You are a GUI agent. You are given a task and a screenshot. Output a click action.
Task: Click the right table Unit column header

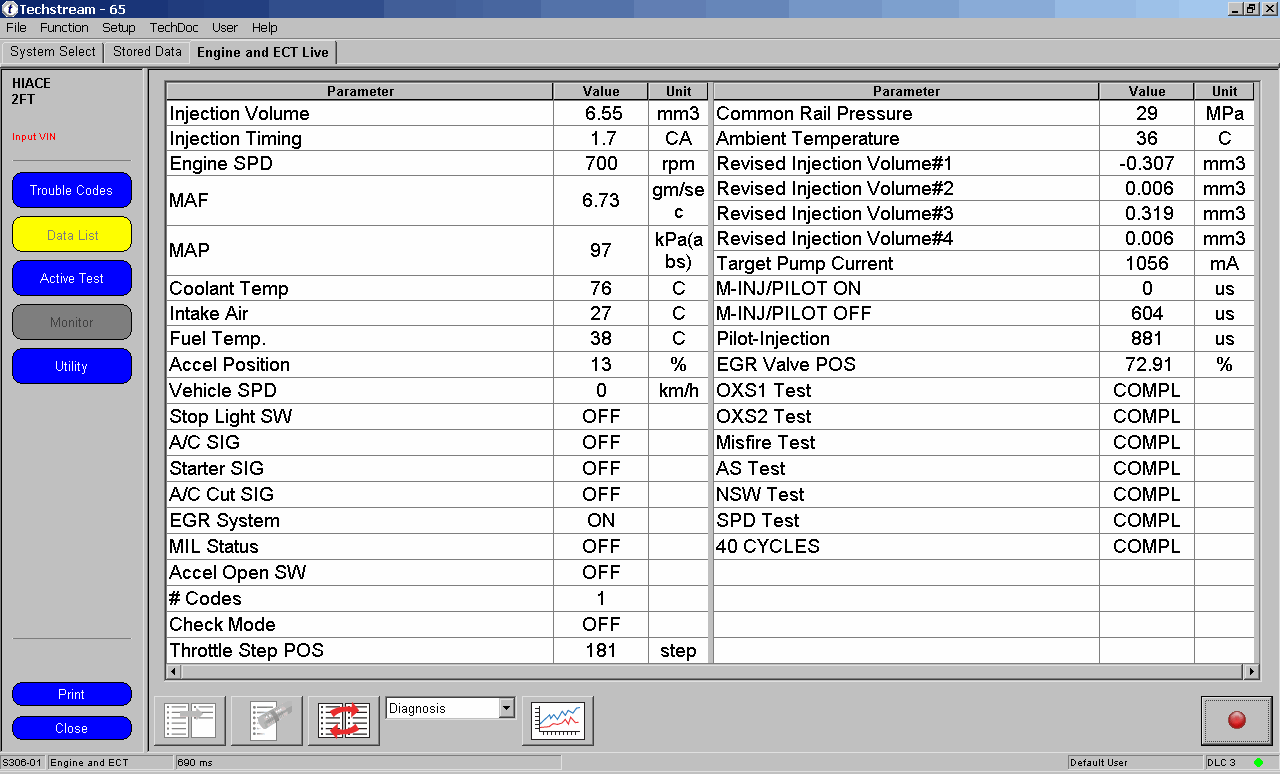1225,91
